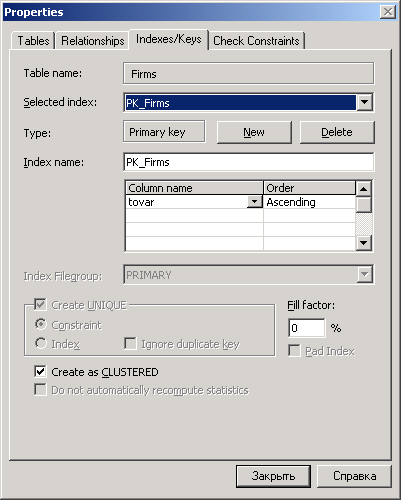Click the New index button

(254, 132)
